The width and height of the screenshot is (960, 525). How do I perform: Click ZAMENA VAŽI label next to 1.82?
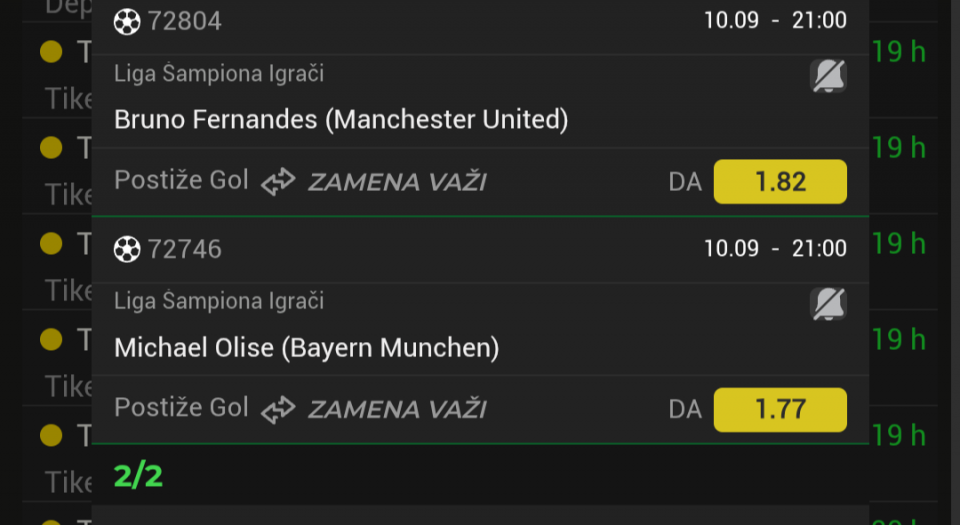coord(397,182)
